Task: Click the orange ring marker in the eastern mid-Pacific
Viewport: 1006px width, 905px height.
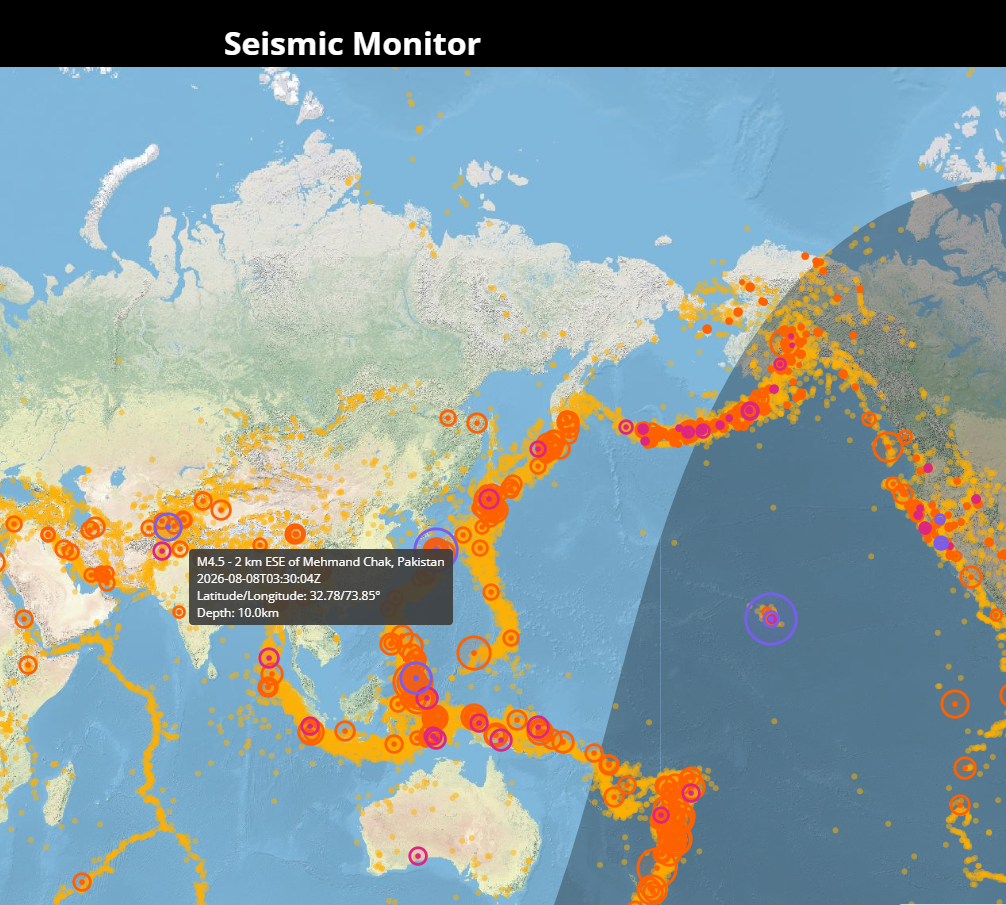Action: (x=955, y=704)
